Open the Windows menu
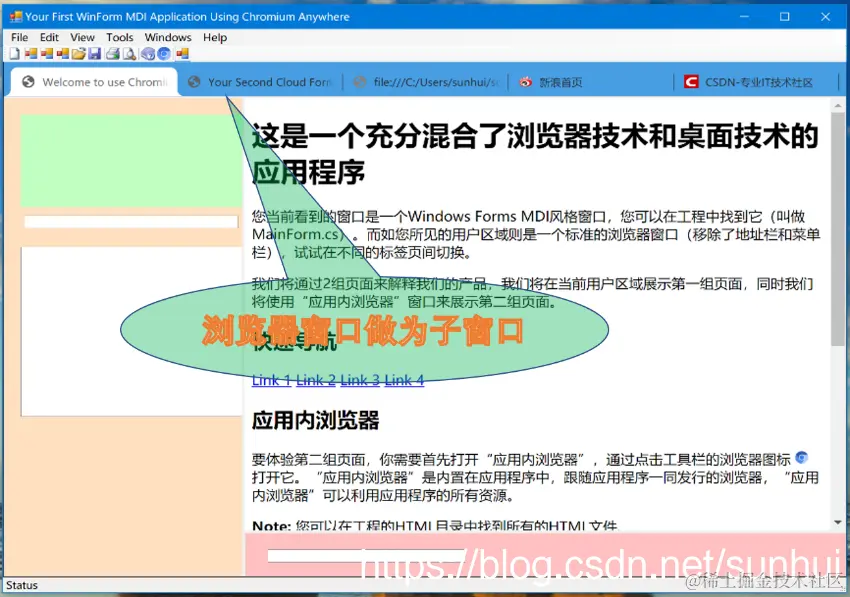 pos(168,37)
